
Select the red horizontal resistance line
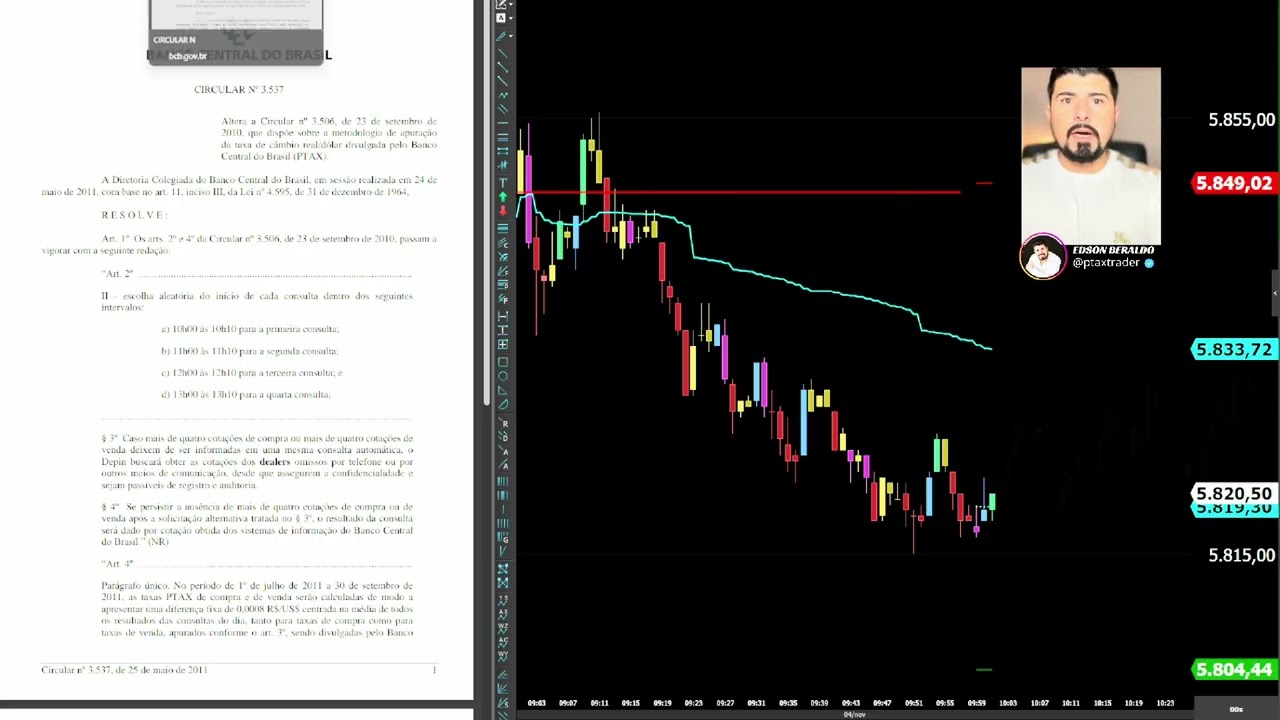[740, 191]
